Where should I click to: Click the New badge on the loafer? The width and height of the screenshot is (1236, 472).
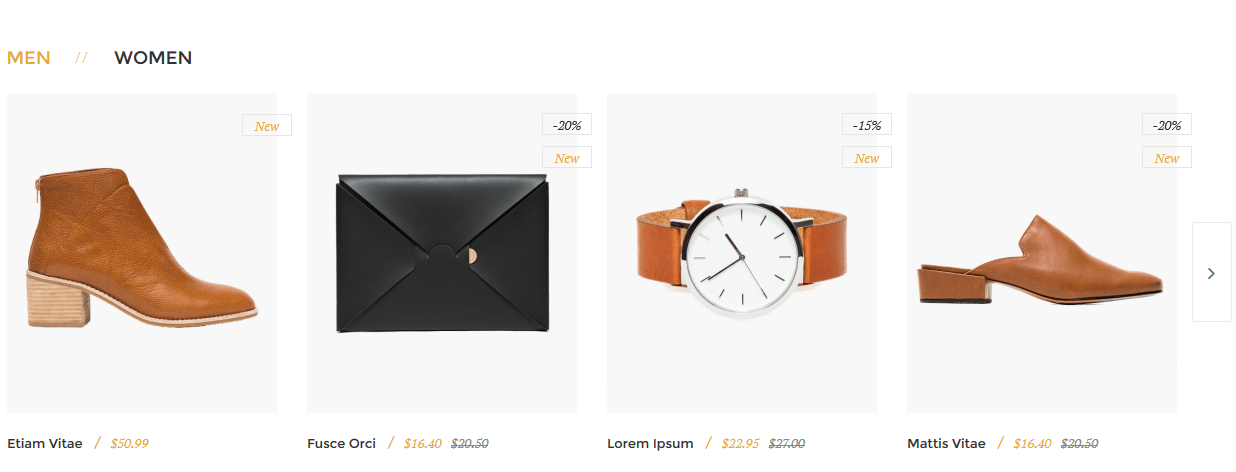pos(1167,158)
